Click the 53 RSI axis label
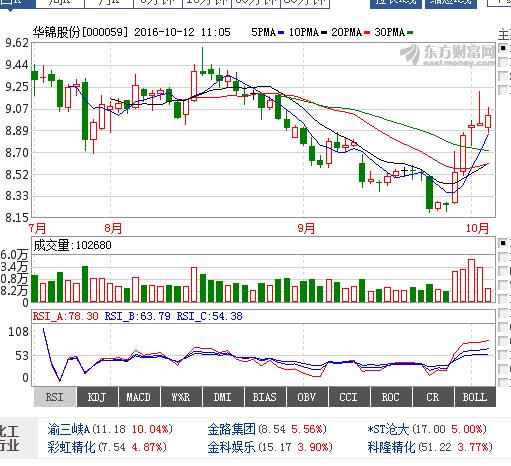Image resolution: width=511 pixels, height=466 pixels. click(x=22, y=356)
